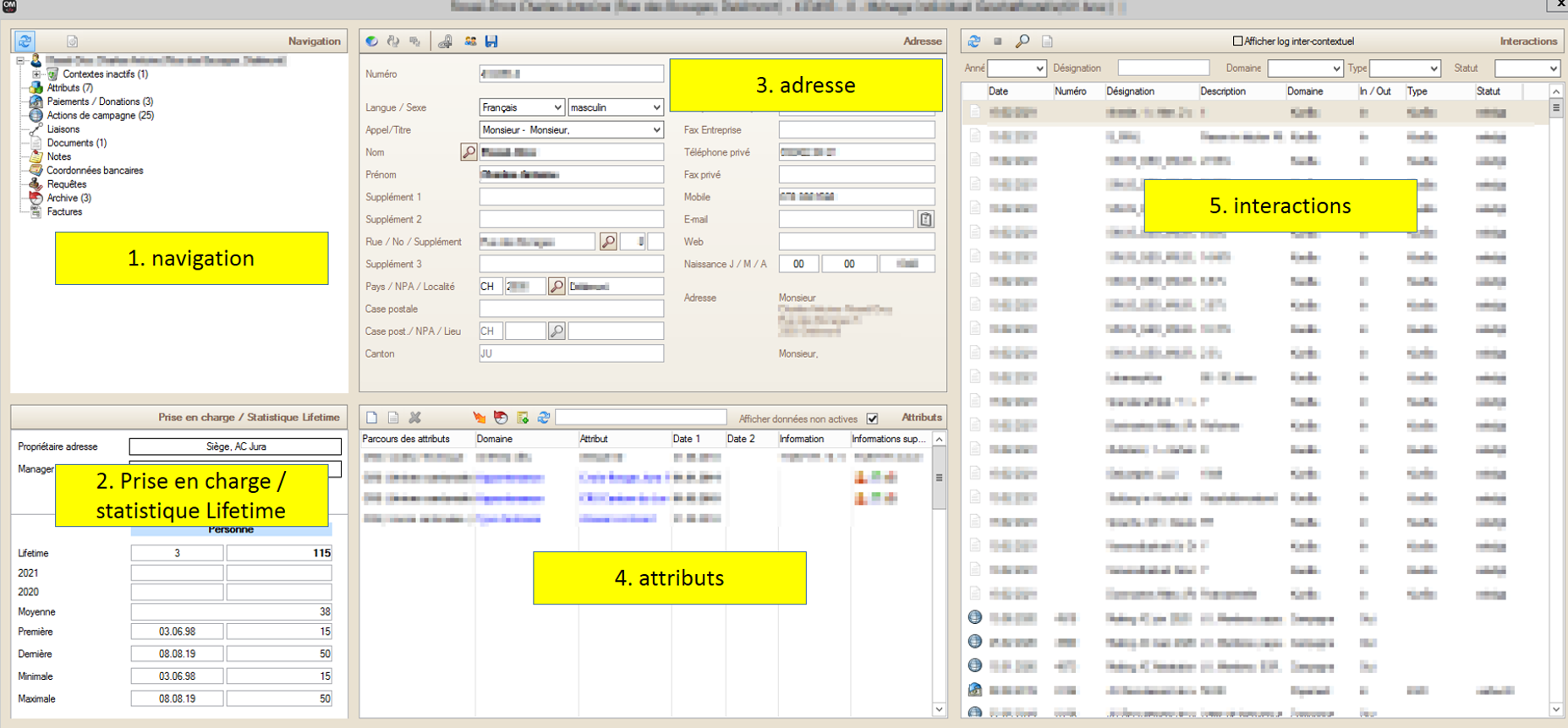
Task: Refresh the Navigation panel
Action: click(x=25, y=41)
